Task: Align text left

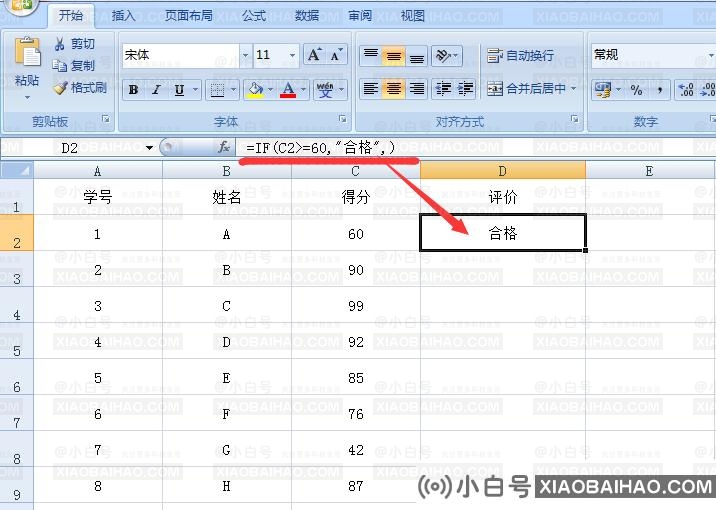Action: [371, 89]
